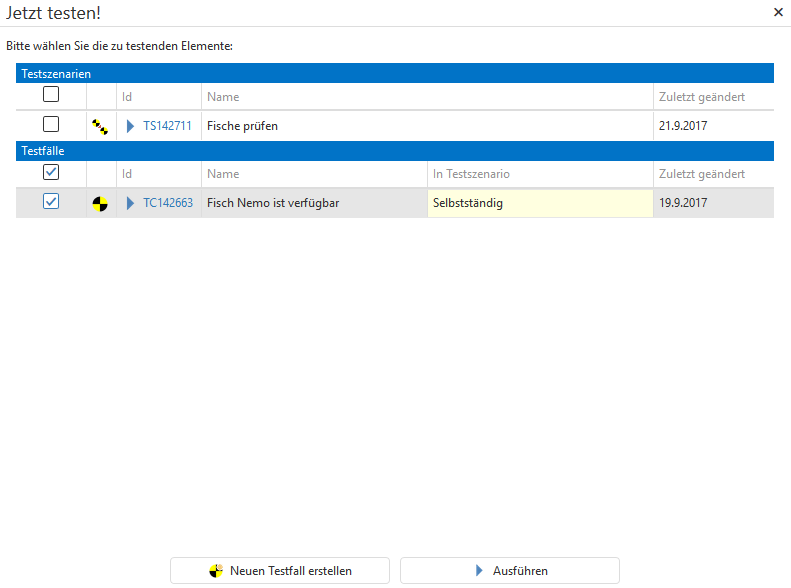Toggle the select-all checkbox for Testfälle
791x588 pixels.
[x=51, y=172]
